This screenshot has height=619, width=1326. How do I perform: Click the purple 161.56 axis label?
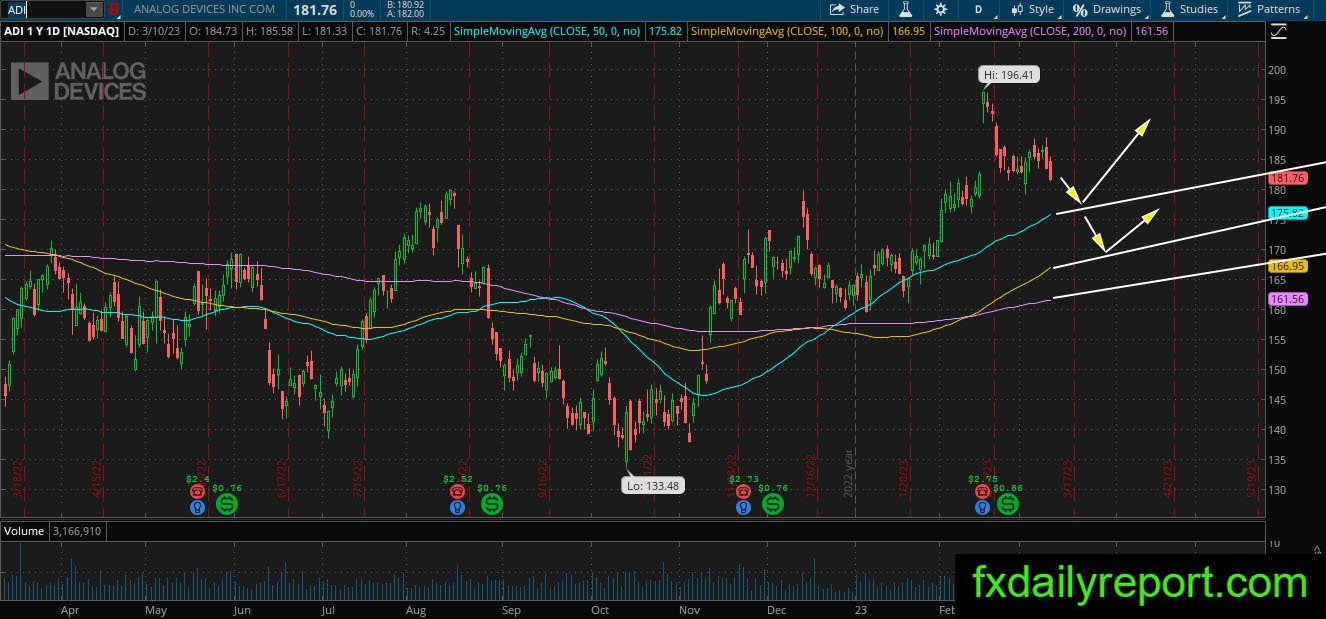pyautogui.click(x=1287, y=299)
